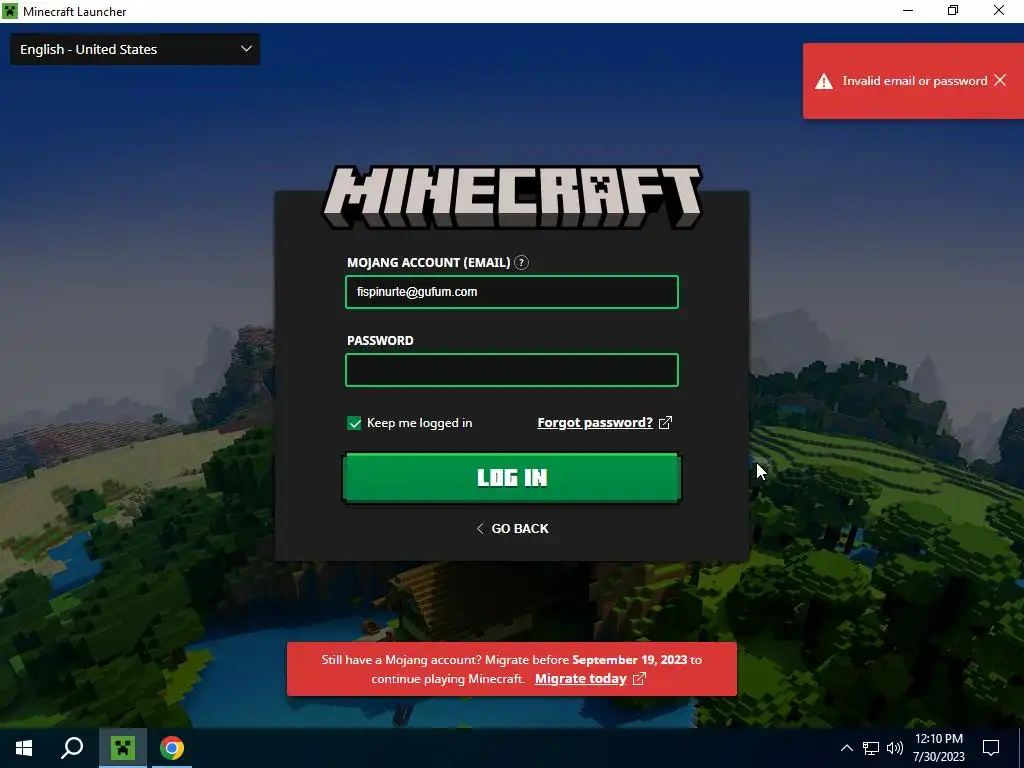Click external link icon beside Migrate today
This screenshot has width=1024, height=768.
pos(639,679)
